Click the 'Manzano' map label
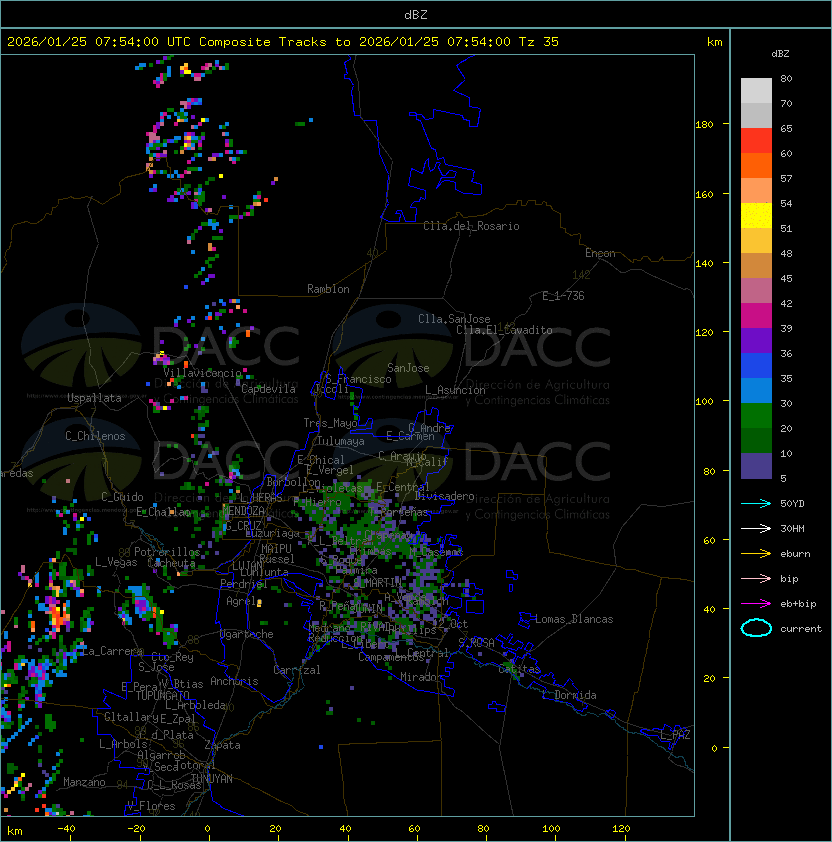This screenshot has height=842, width=832. coord(84,782)
